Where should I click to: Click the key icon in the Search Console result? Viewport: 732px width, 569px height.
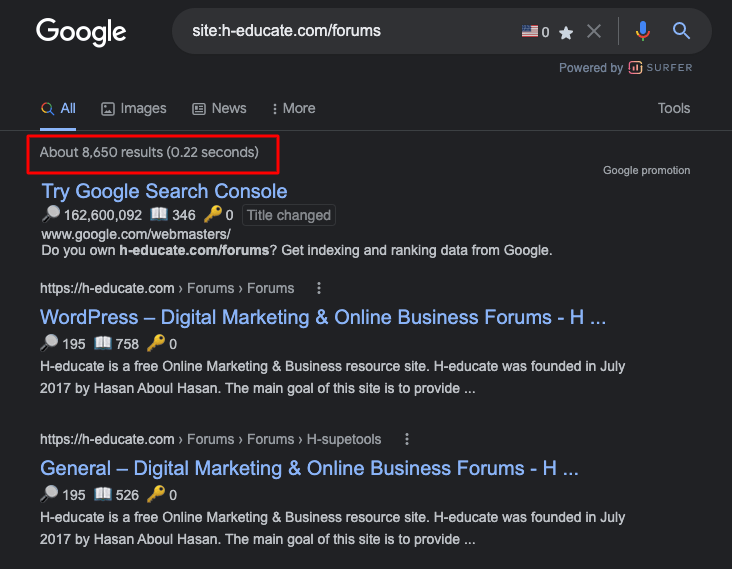coord(213,214)
